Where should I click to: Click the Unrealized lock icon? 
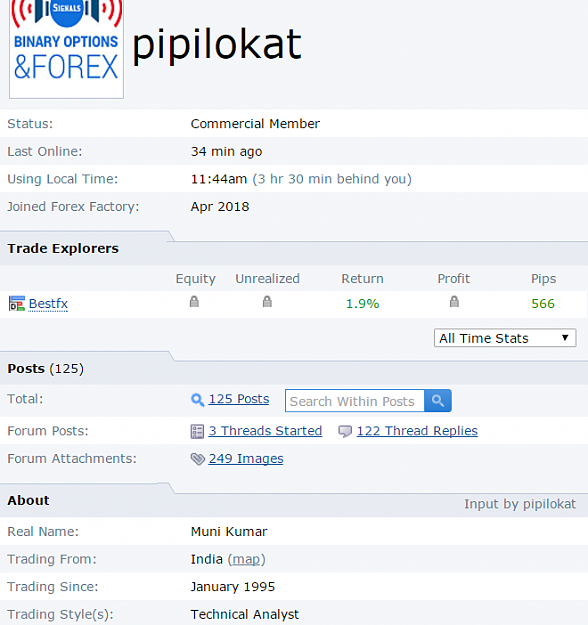click(267, 301)
